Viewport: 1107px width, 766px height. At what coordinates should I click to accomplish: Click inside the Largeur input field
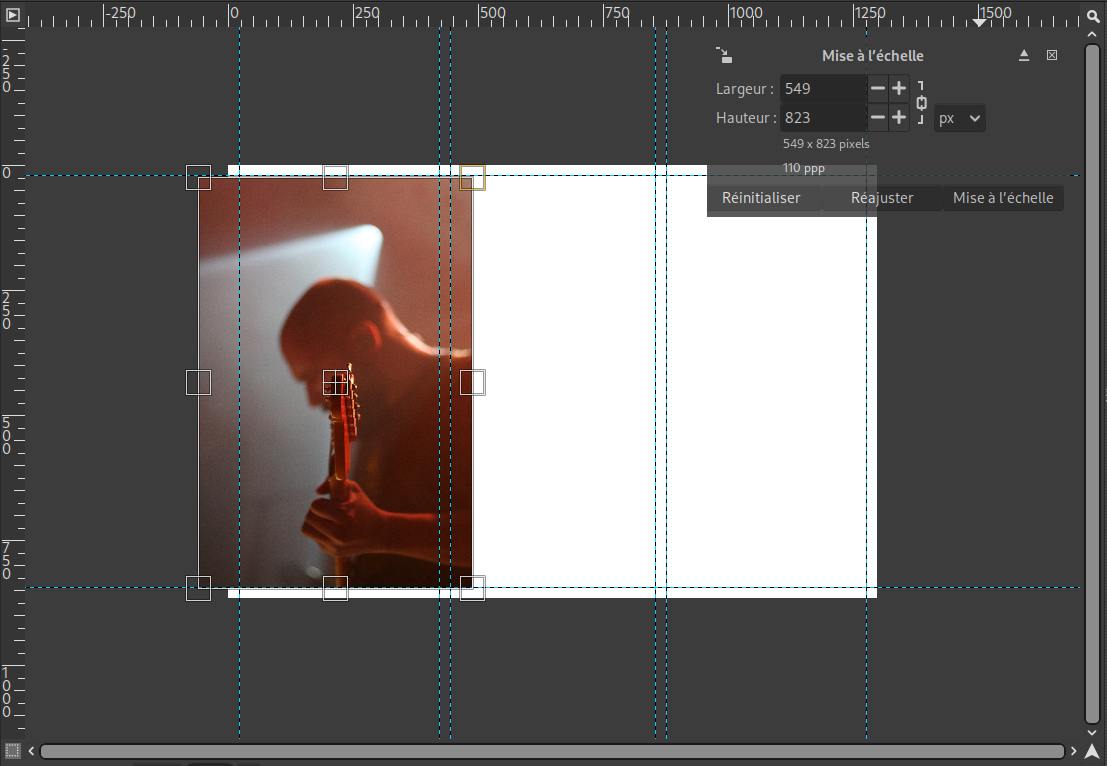pos(822,89)
